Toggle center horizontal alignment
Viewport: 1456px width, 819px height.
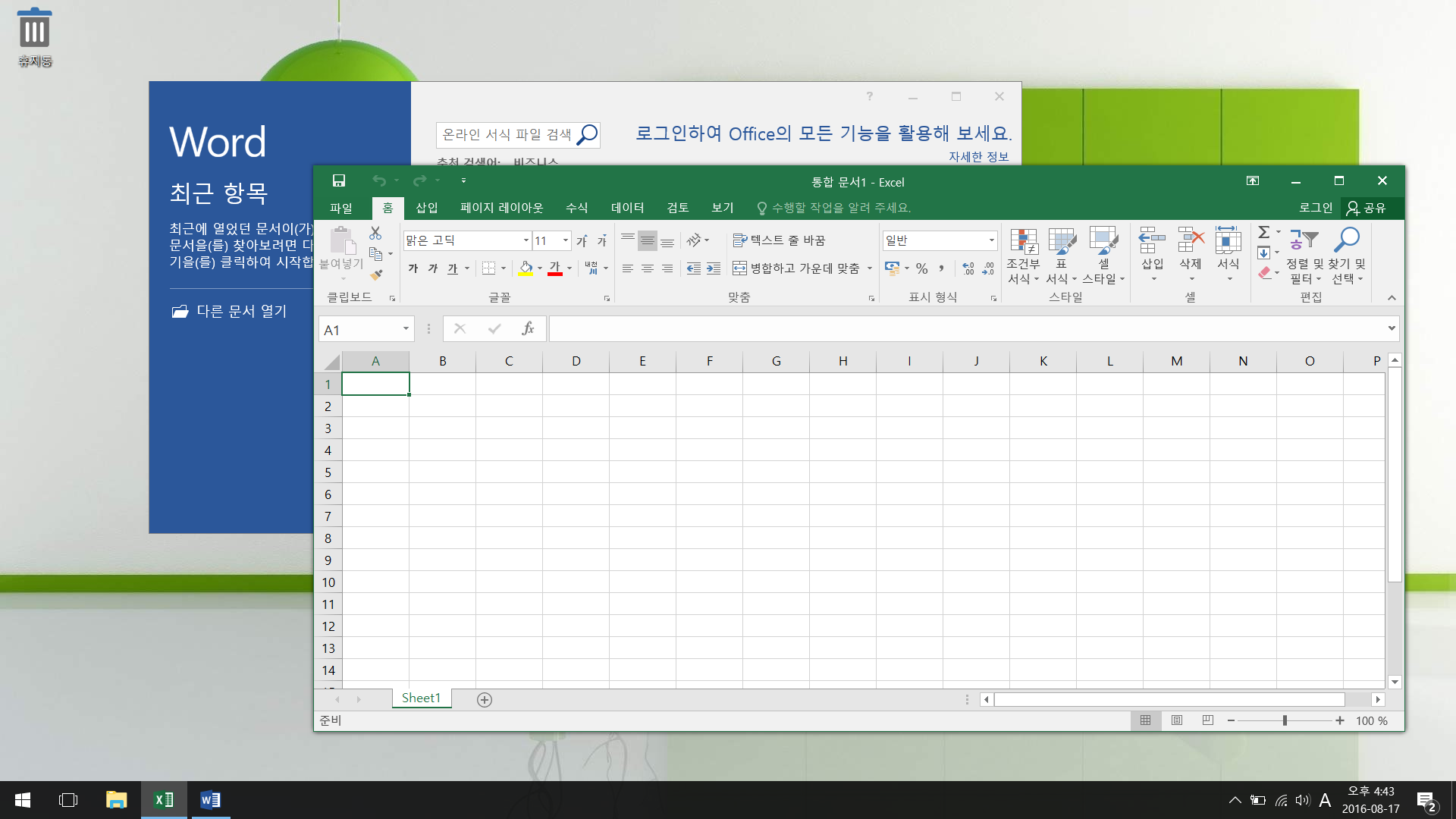(648, 268)
